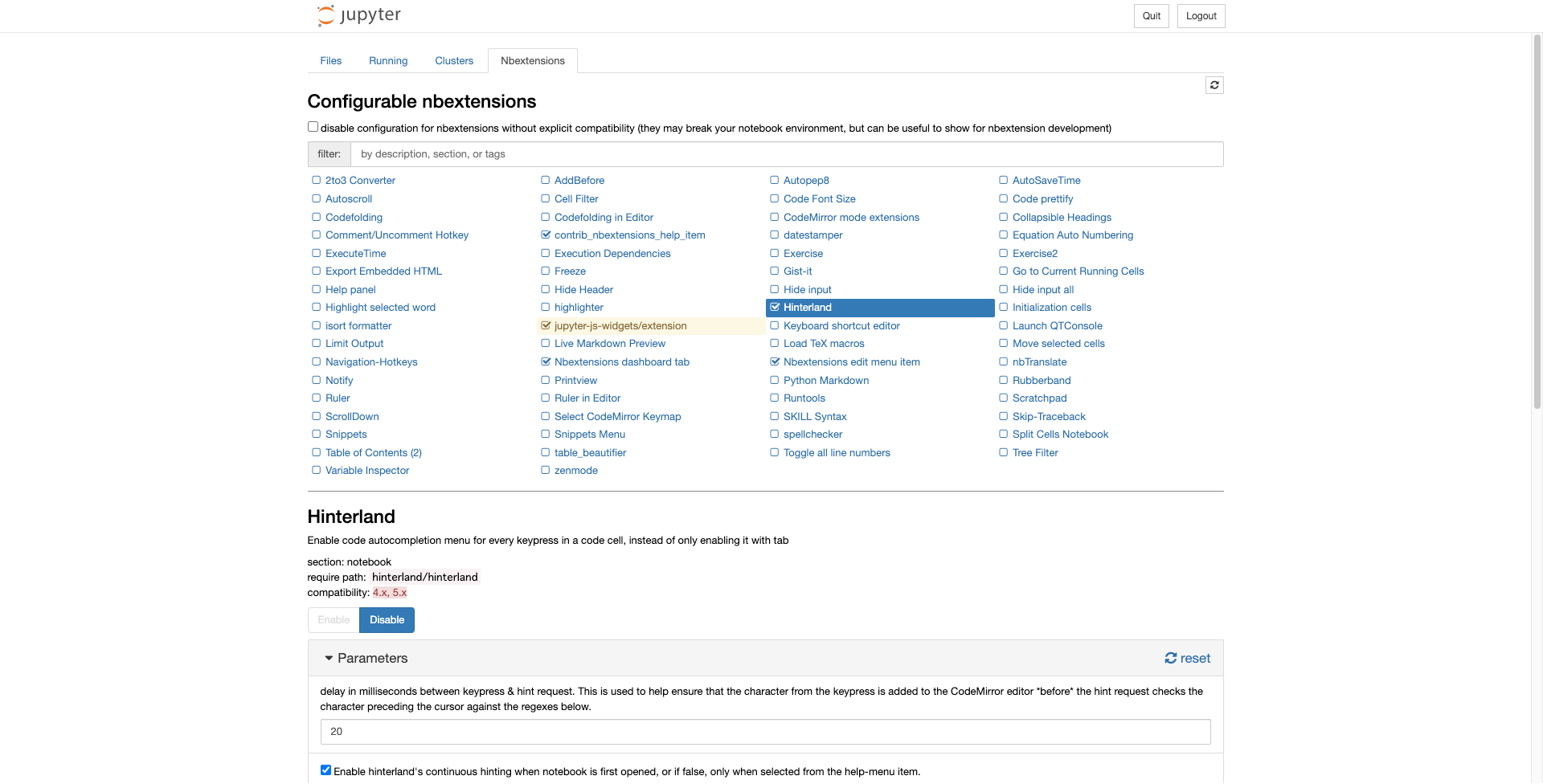Click the Logout button
The height and width of the screenshot is (784, 1543).
1201,15
